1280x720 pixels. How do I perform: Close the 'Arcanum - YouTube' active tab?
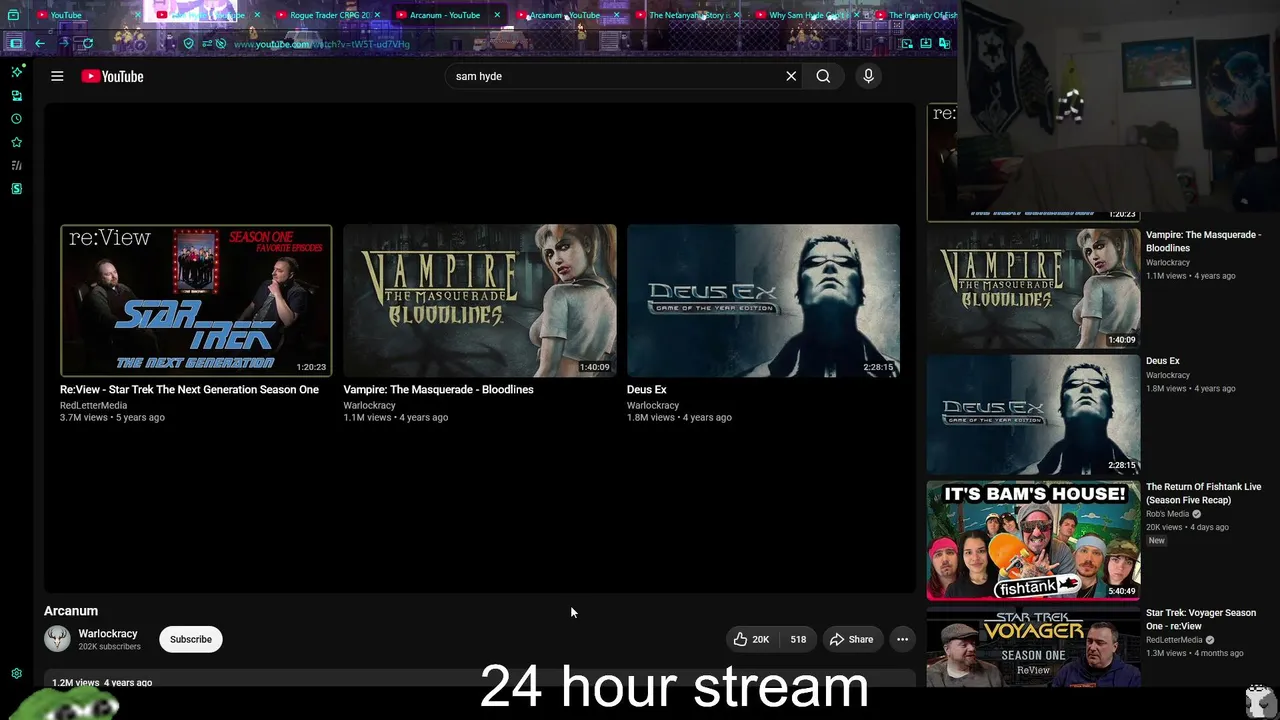(x=497, y=15)
